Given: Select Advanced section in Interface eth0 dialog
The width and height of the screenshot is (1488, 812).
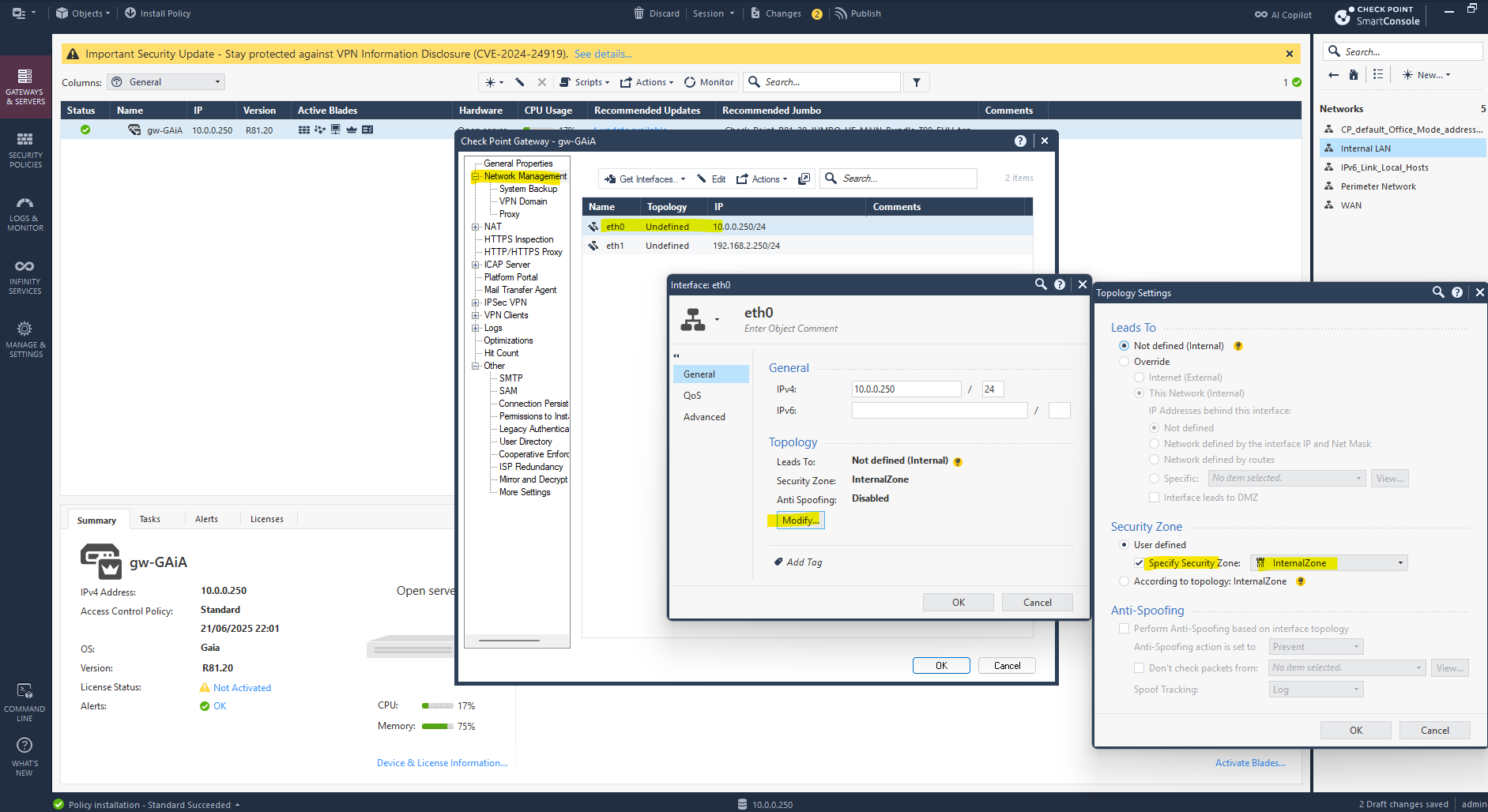Looking at the screenshot, I should tap(711, 417).
